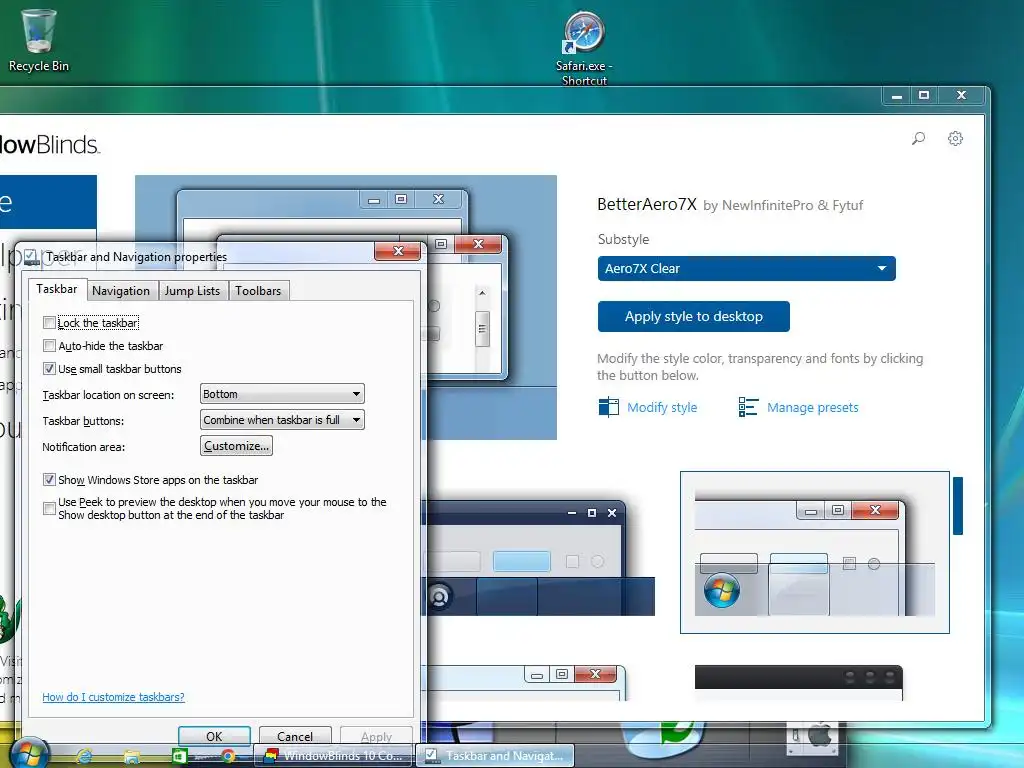
Task: Open Modify style link
Action: (x=662, y=408)
